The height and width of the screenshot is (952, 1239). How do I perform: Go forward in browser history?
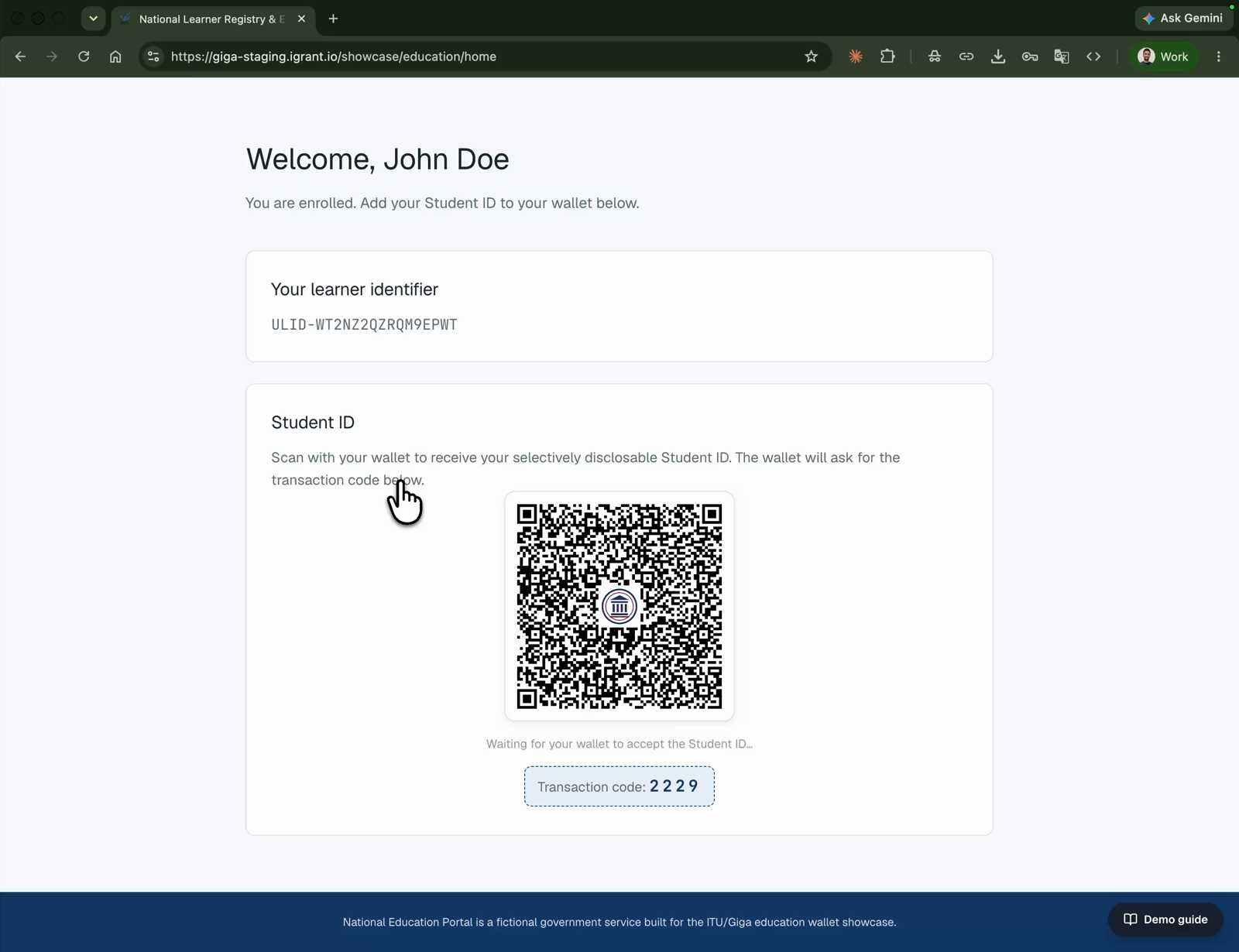52,57
